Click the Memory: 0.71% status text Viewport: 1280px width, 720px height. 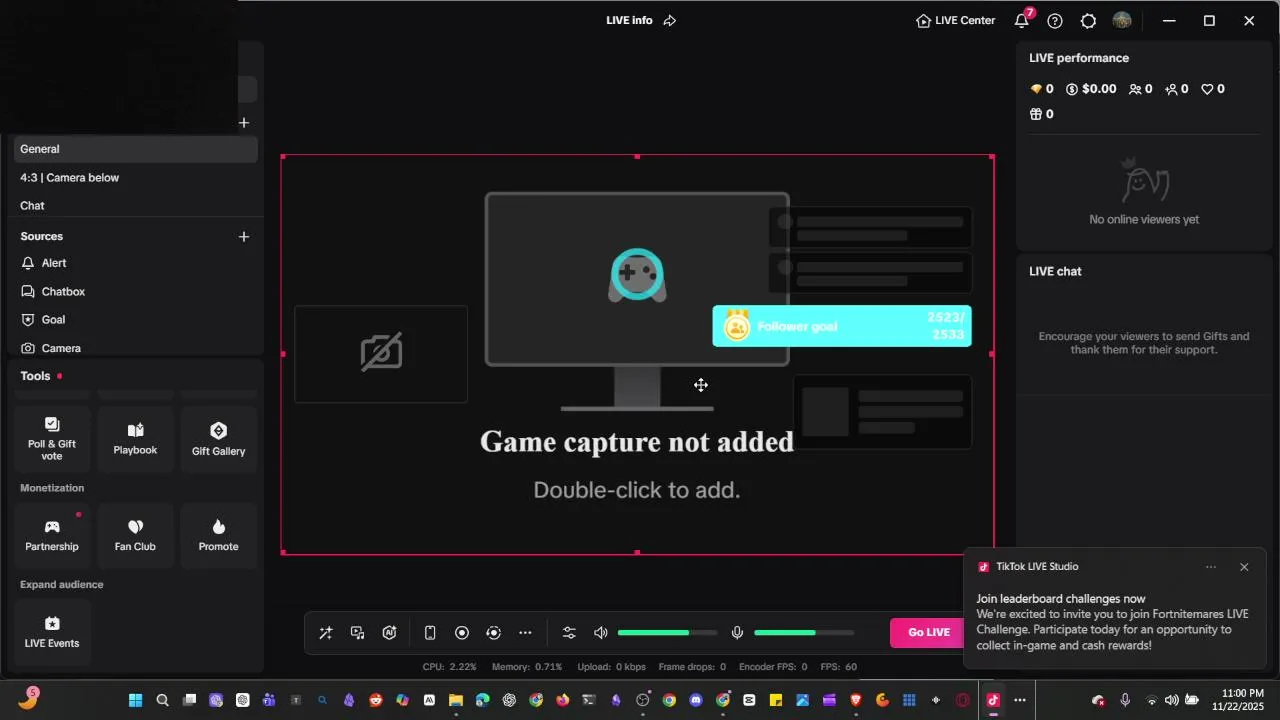point(527,667)
